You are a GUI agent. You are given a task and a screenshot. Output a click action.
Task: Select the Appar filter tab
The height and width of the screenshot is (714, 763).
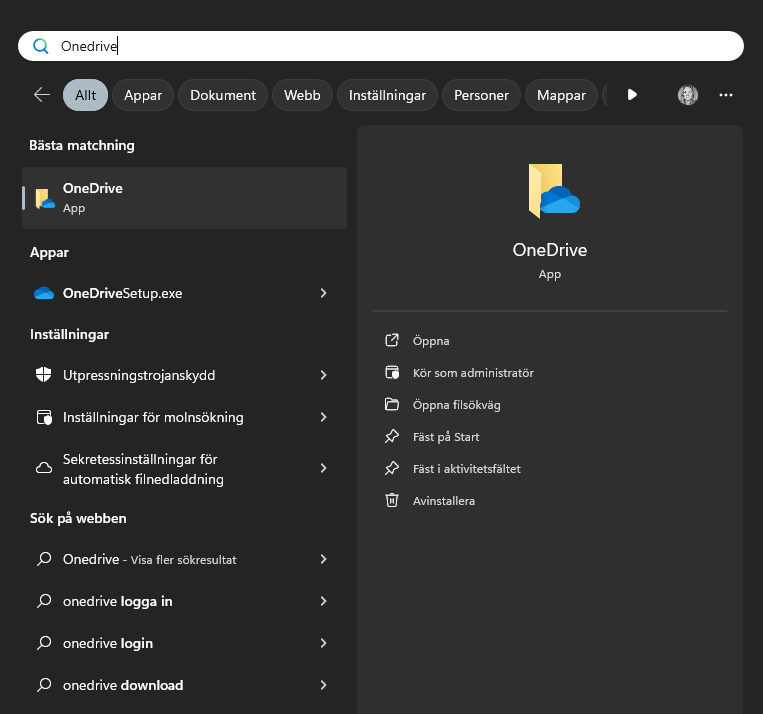[143, 95]
